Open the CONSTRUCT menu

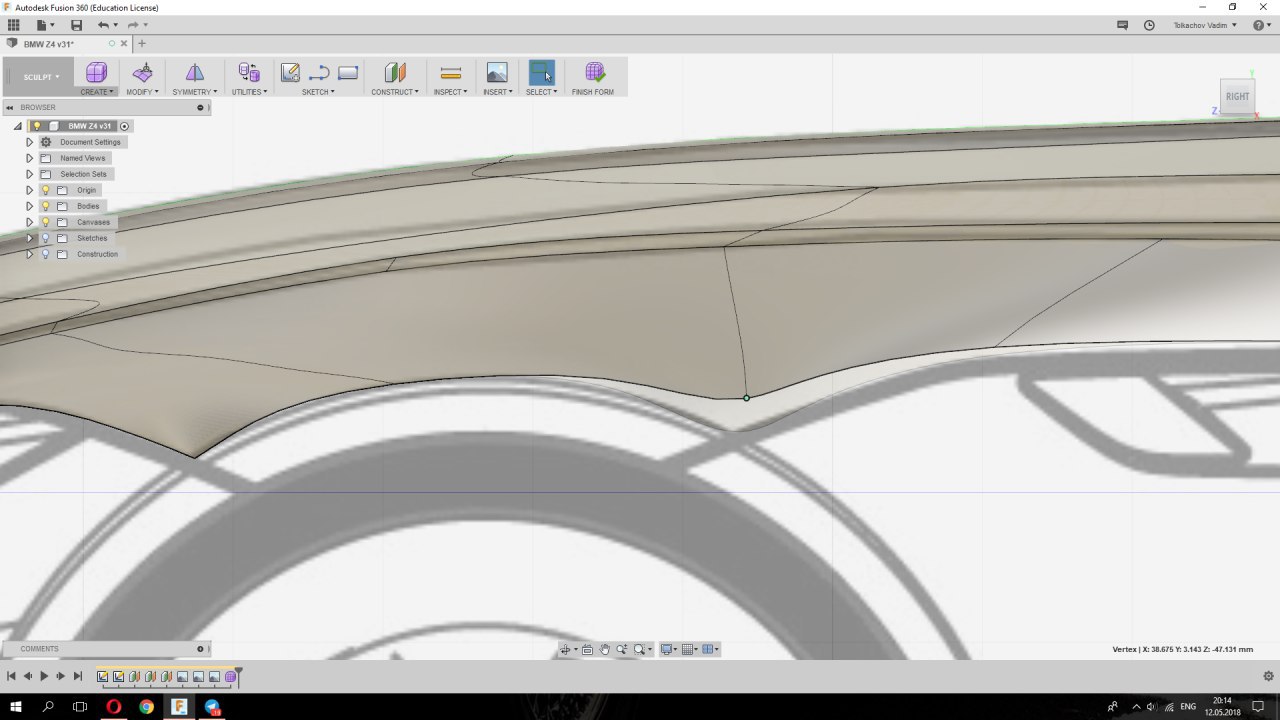pos(396,92)
